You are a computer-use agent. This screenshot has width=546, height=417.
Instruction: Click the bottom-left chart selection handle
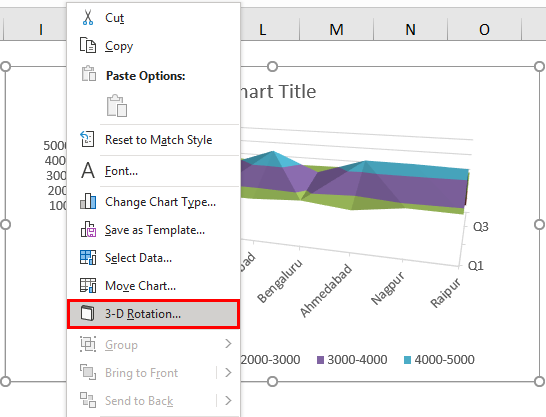click(6, 382)
